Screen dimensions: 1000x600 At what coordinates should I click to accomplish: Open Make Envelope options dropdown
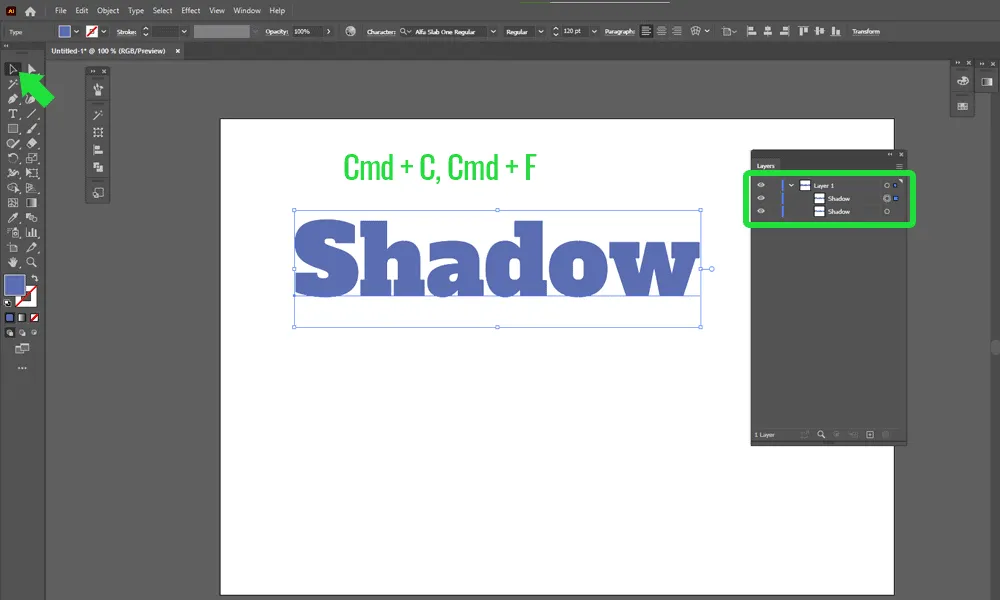click(x=707, y=31)
